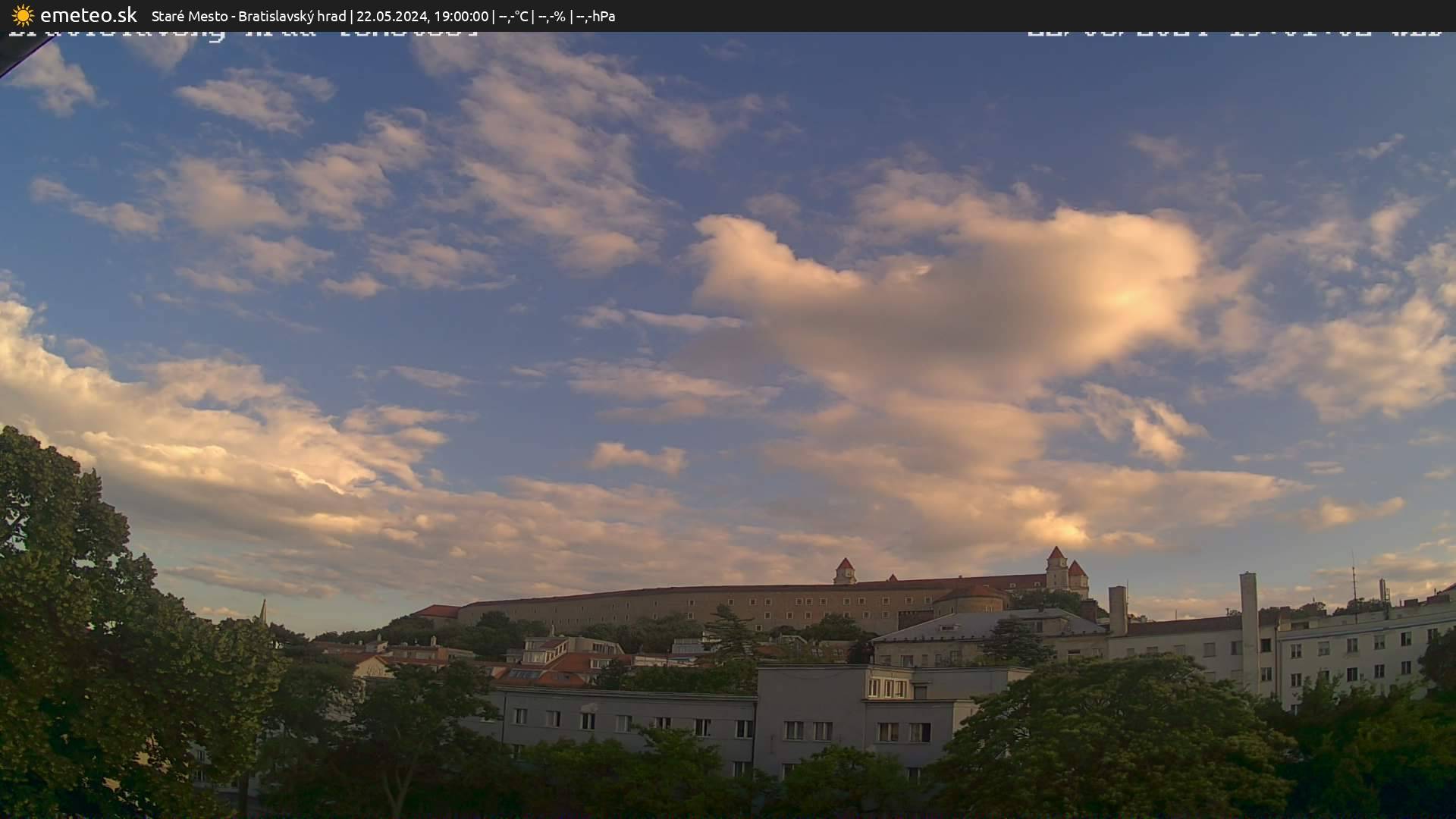Viewport: 1456px width, 819px height.
Task: Click the pressure reading '--,-hPa'
Action: 595,16
